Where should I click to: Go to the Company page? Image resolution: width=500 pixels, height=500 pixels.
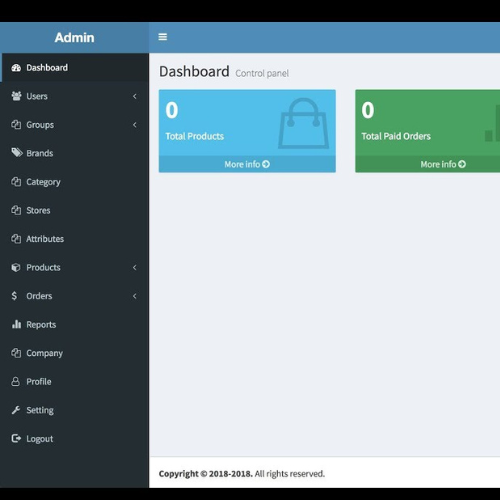coord(74,353)
